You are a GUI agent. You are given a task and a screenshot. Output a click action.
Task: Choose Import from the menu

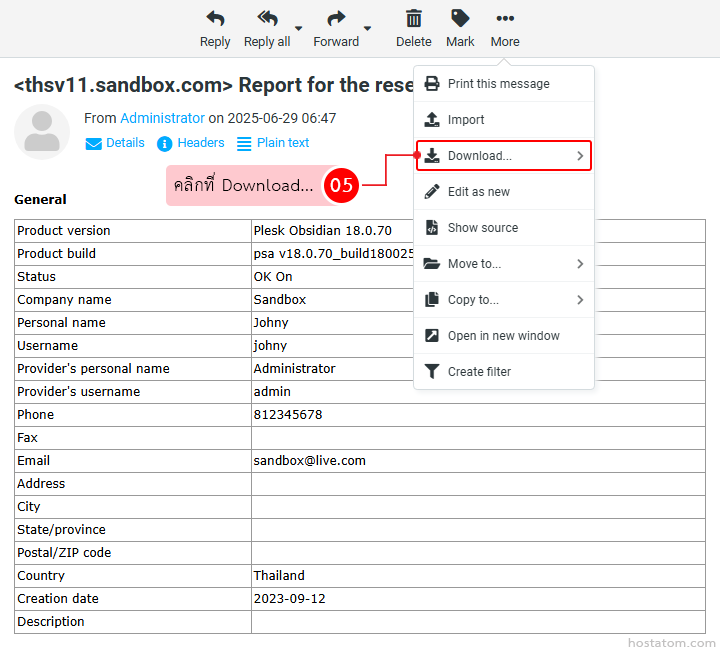(466, 120)
